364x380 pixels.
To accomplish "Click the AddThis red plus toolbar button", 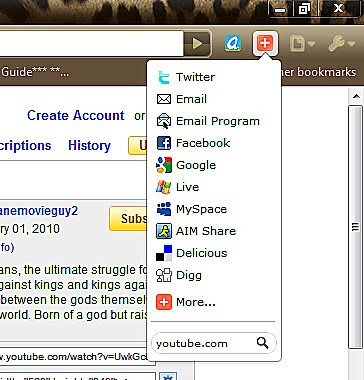I will 265,43.
